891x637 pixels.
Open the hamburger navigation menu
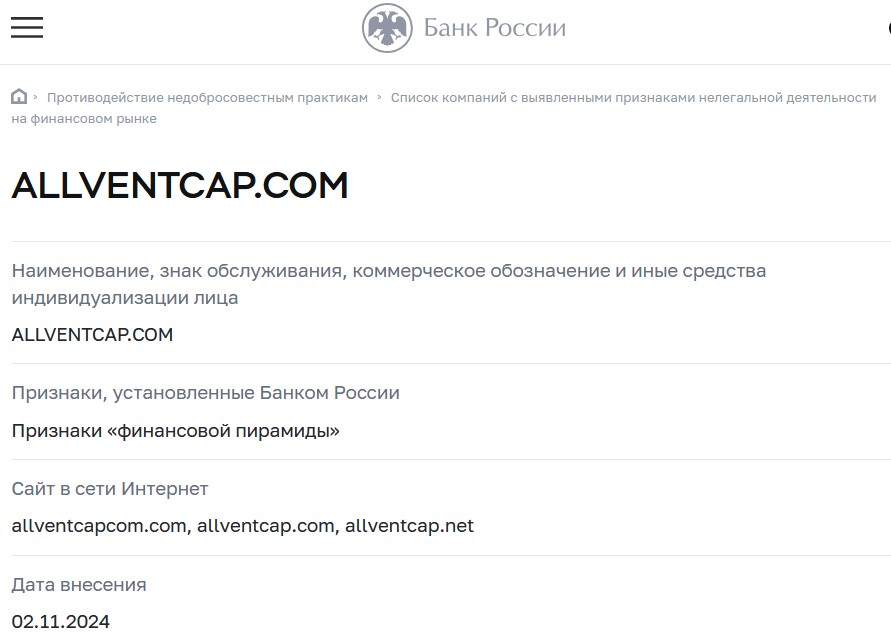27,27
